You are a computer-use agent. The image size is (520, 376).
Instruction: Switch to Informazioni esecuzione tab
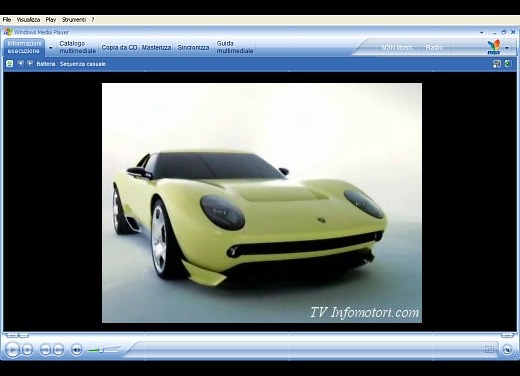pyautogui.click(x=24, y=47)
